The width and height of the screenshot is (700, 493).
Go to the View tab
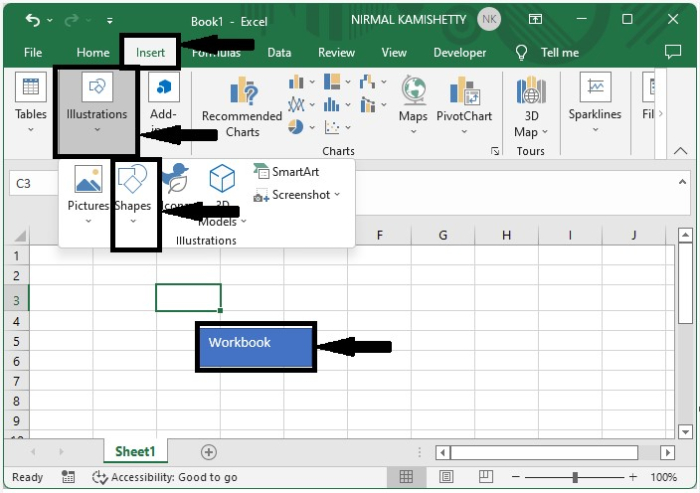tap(394, 53)
